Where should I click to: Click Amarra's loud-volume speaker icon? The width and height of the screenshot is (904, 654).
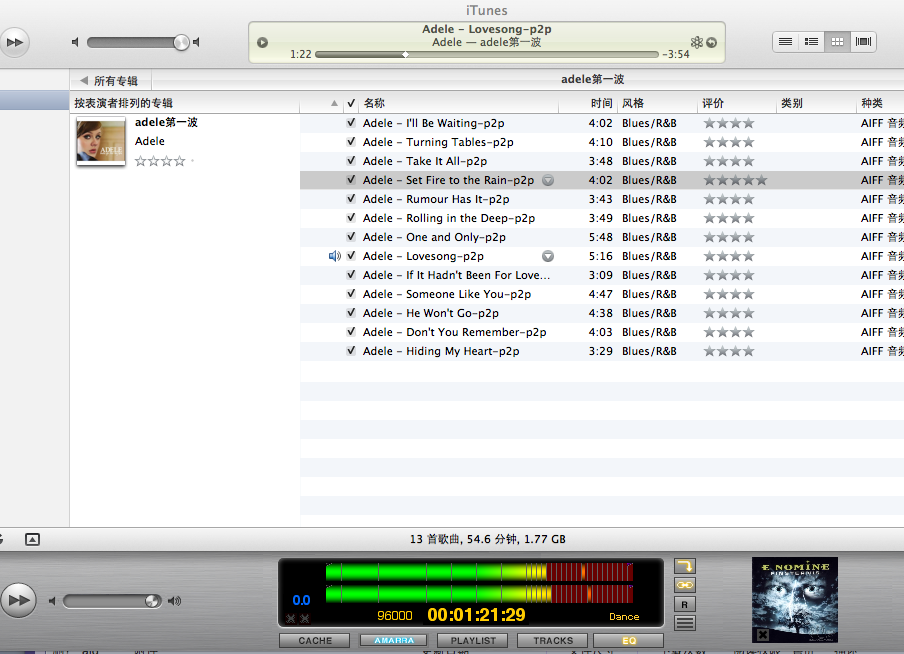(x=174, y=602)
